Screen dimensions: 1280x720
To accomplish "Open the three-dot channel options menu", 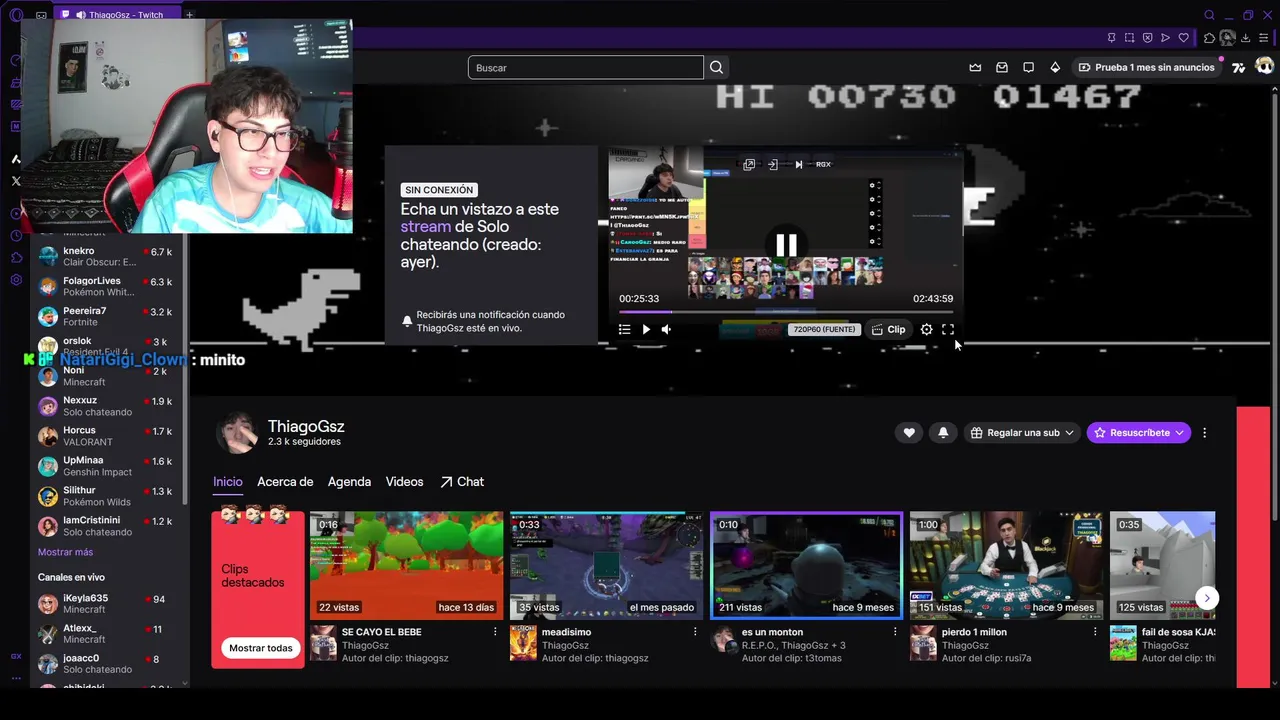I will coord(1204,433).
